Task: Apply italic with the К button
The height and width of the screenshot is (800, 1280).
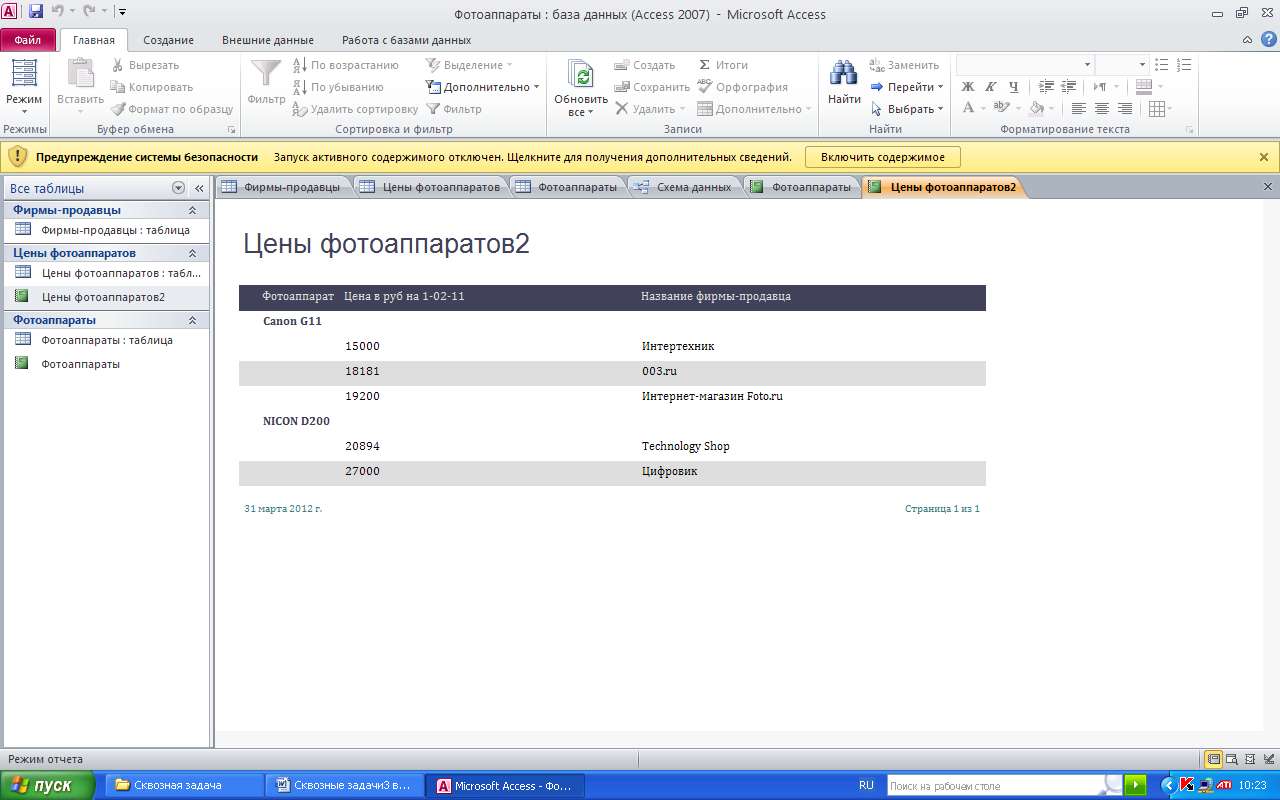Action: 991,87
